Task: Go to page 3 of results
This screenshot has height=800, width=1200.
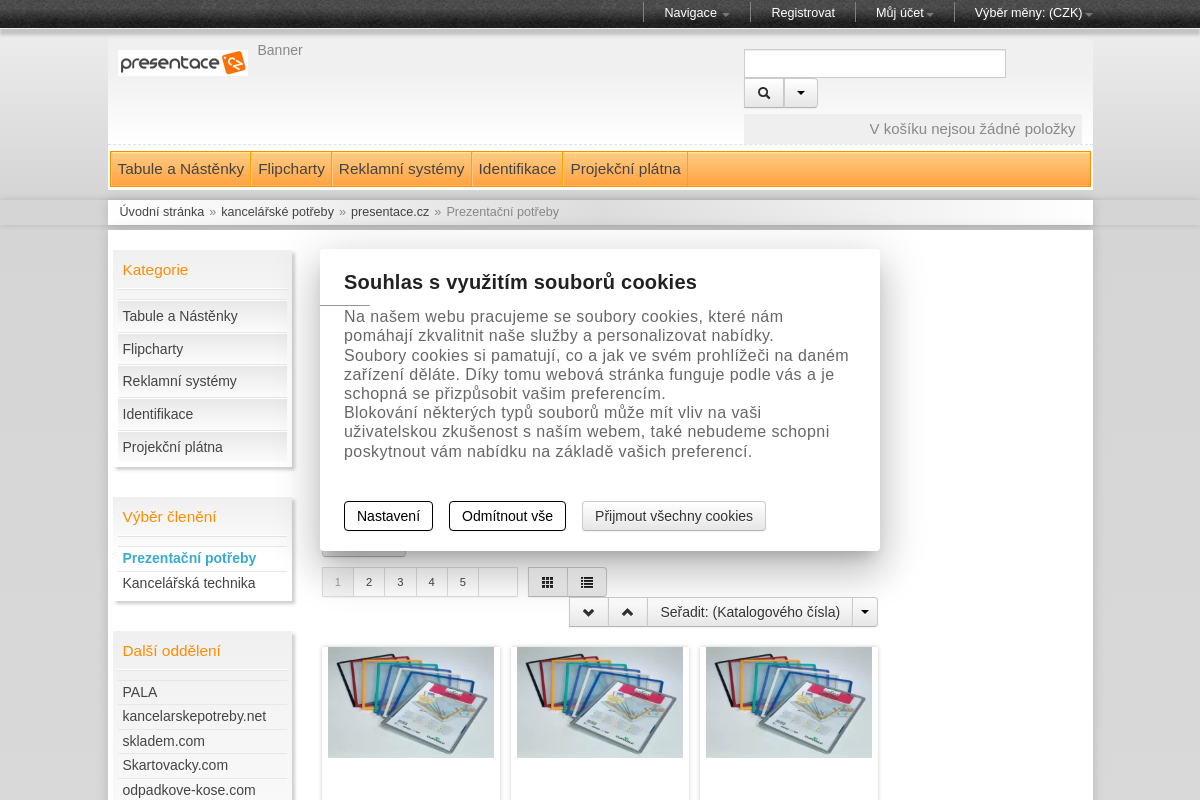Action: (400, 582)
